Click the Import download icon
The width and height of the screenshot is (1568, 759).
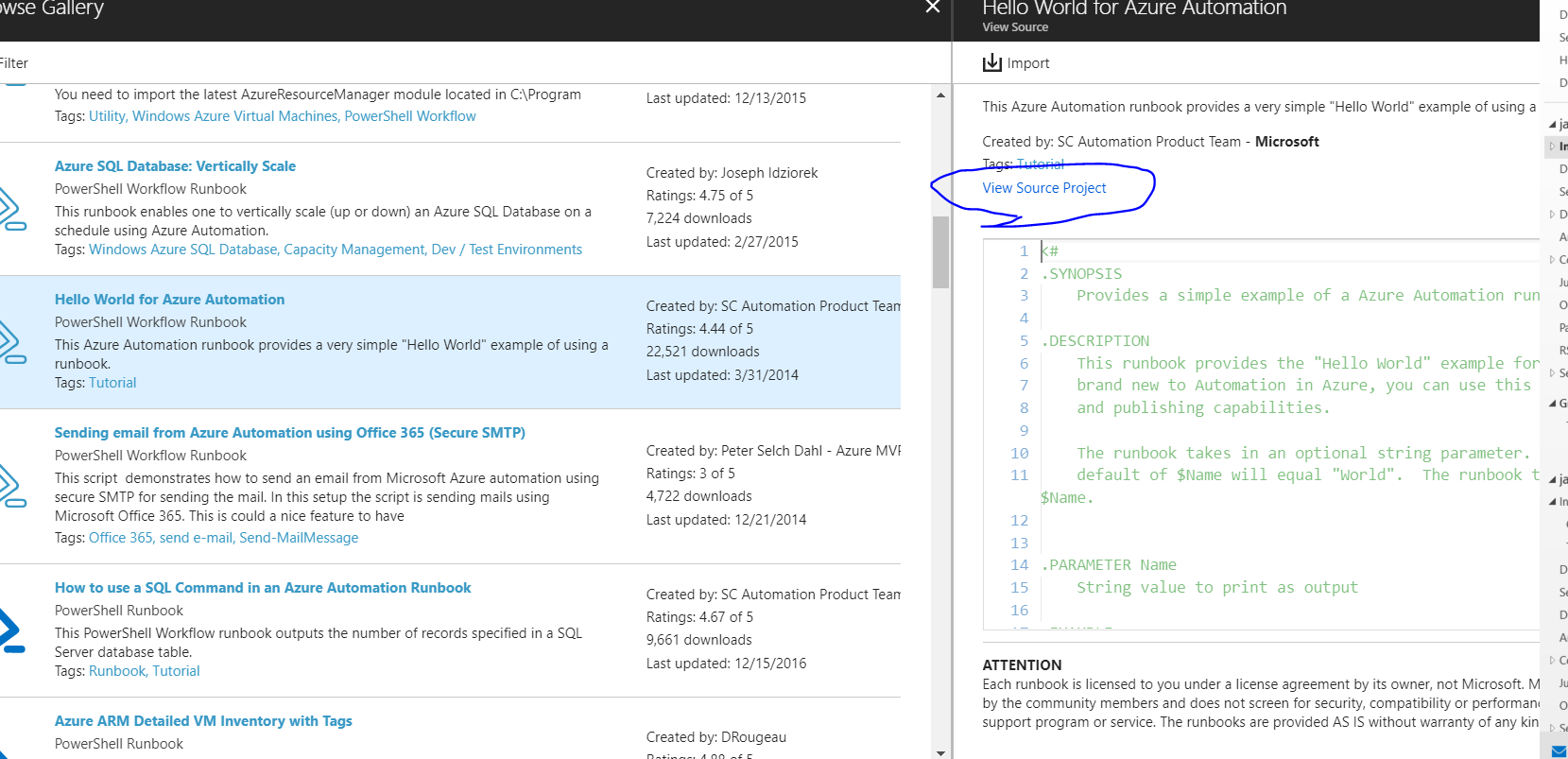click(x=991, y=63)
